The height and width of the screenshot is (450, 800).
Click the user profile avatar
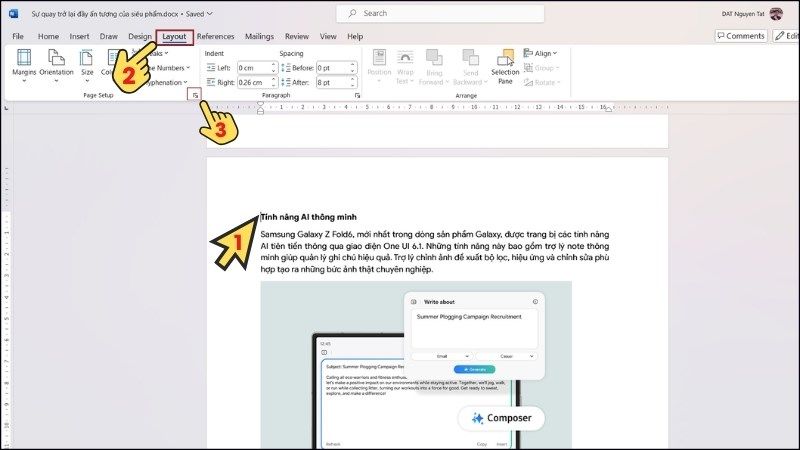pos(776,14)
